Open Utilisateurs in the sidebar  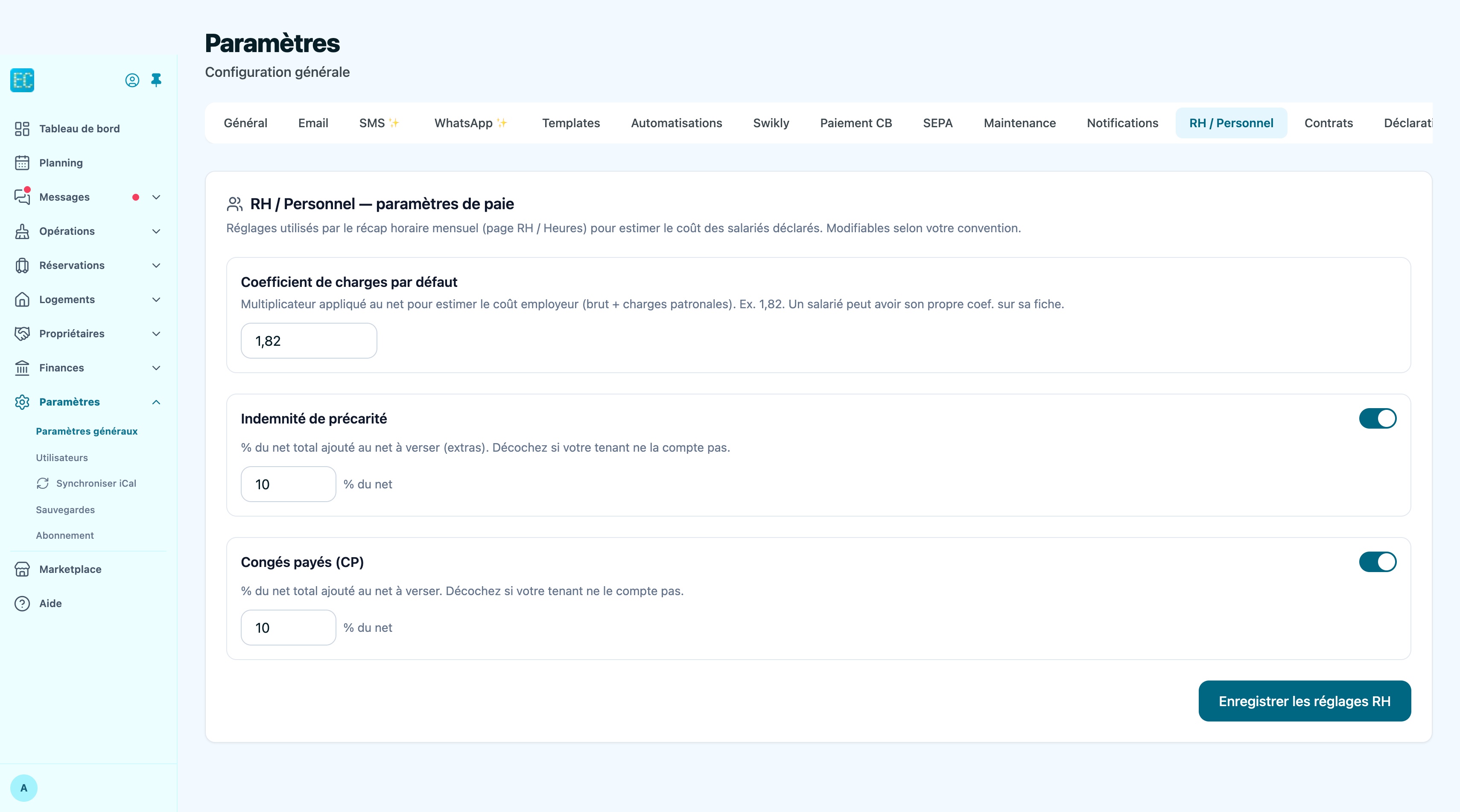tap(62, 457)
